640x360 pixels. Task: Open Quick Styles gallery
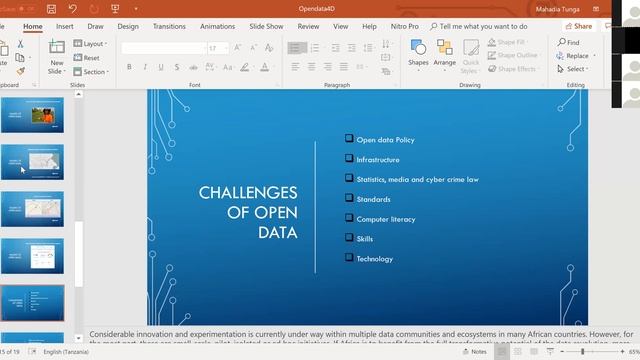(x=471, y=56)
